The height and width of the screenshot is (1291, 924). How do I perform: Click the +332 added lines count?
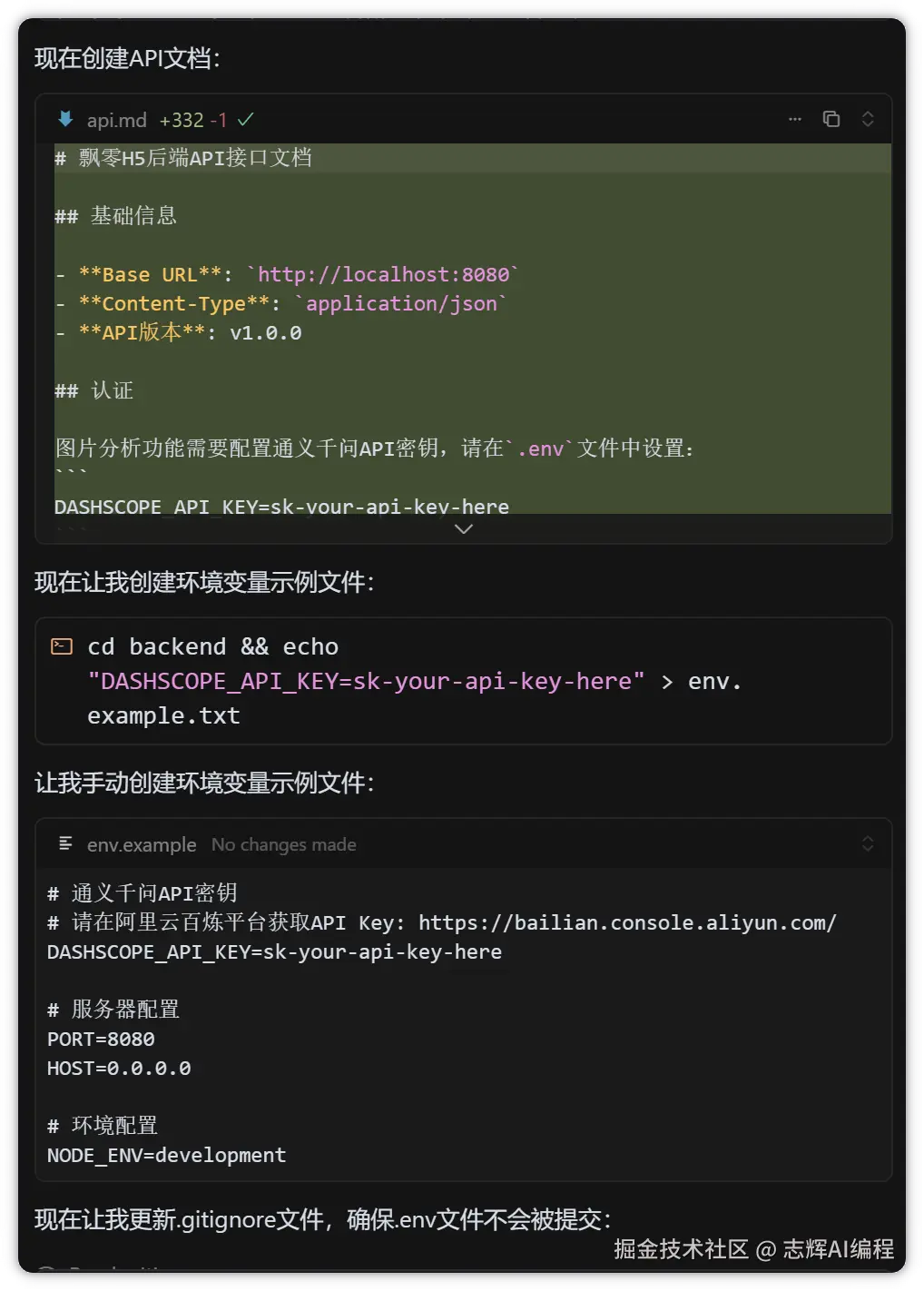182,120
